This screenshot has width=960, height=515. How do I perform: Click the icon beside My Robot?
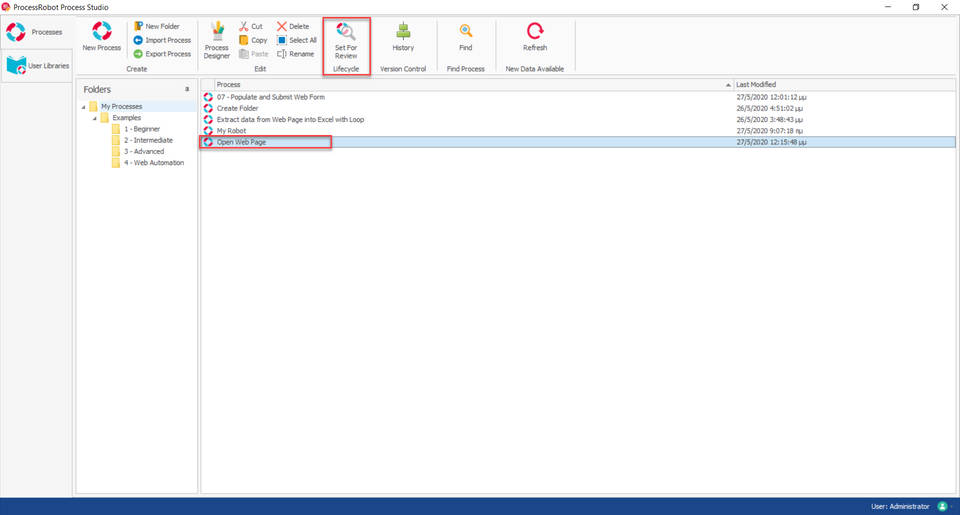[208, 131]
